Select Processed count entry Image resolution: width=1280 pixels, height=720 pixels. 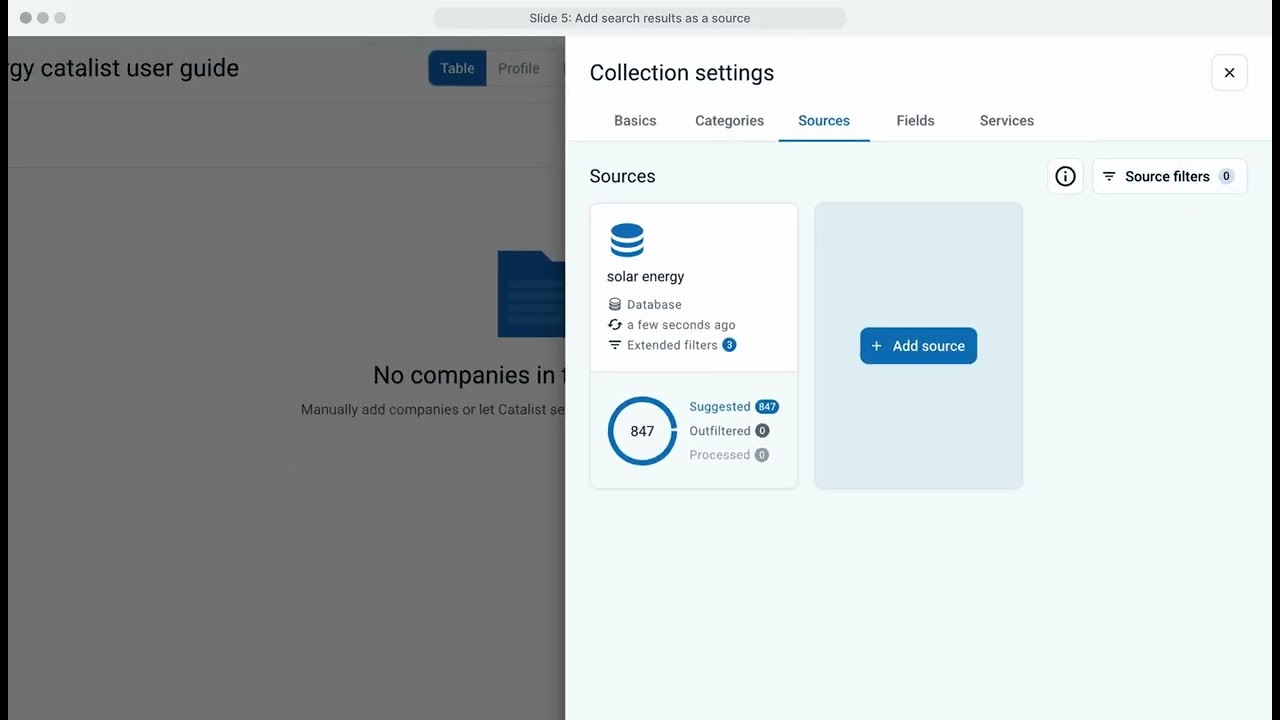tap(729, 455)
